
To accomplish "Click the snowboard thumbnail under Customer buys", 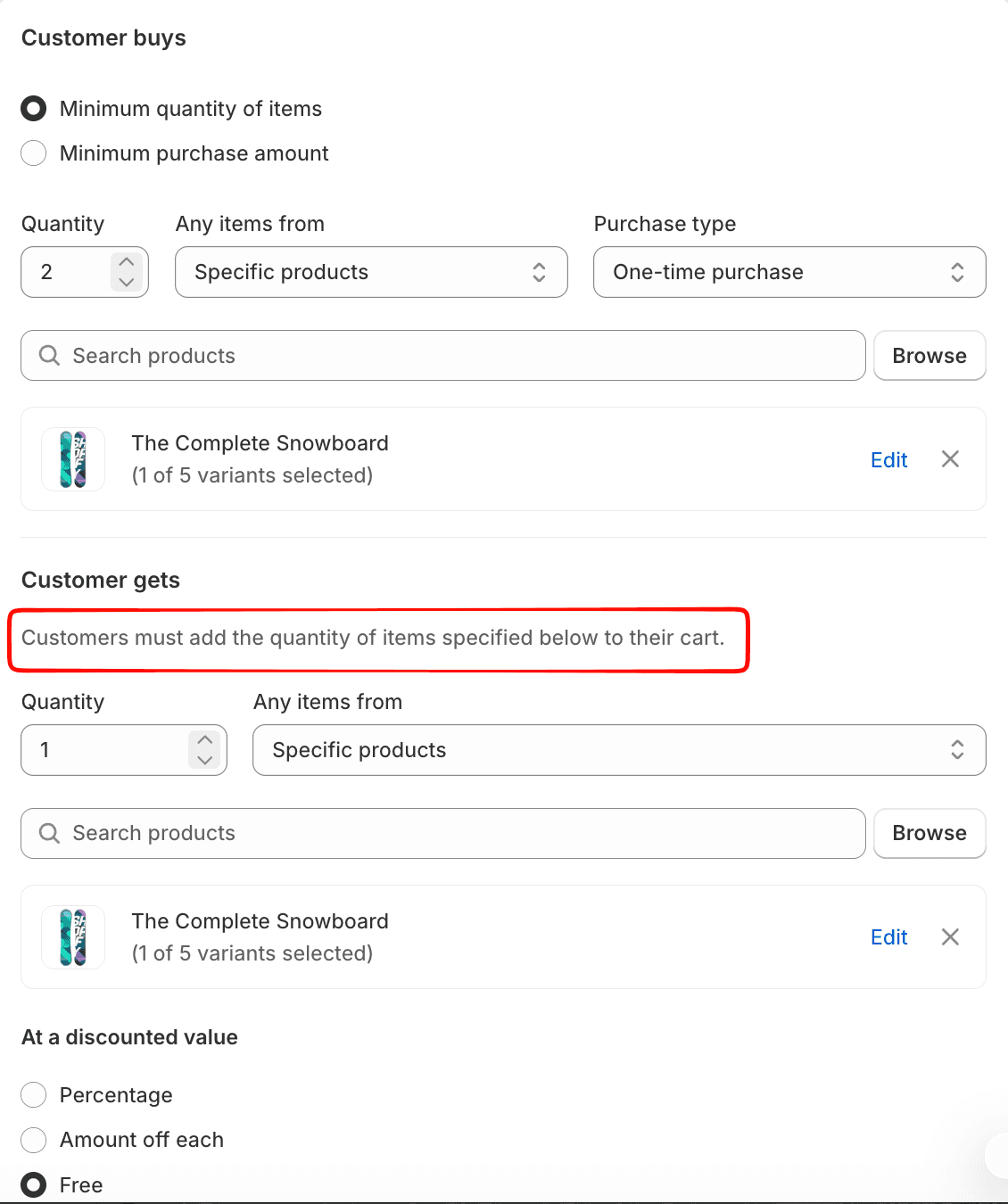I will point(73,459).
